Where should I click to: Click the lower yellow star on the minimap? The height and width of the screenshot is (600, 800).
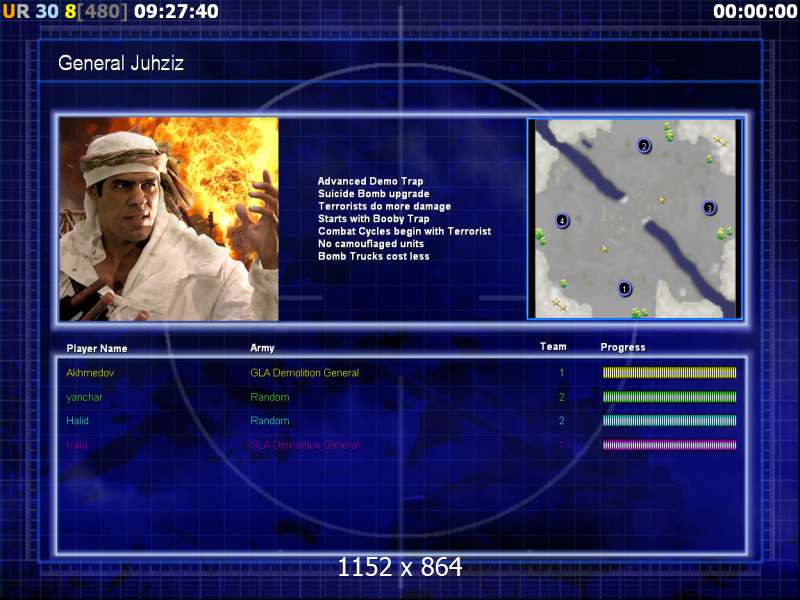604,249
